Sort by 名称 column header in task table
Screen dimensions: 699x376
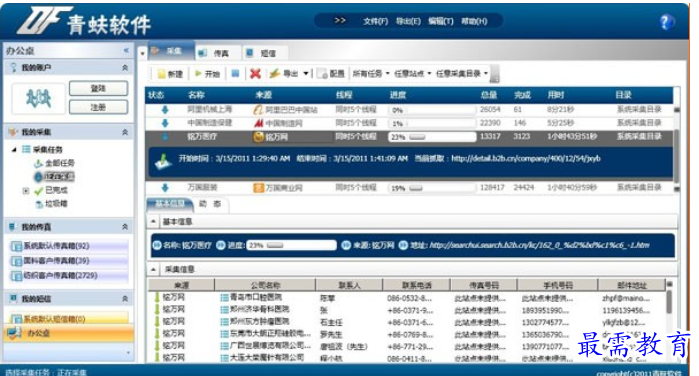tap(196, 95)
